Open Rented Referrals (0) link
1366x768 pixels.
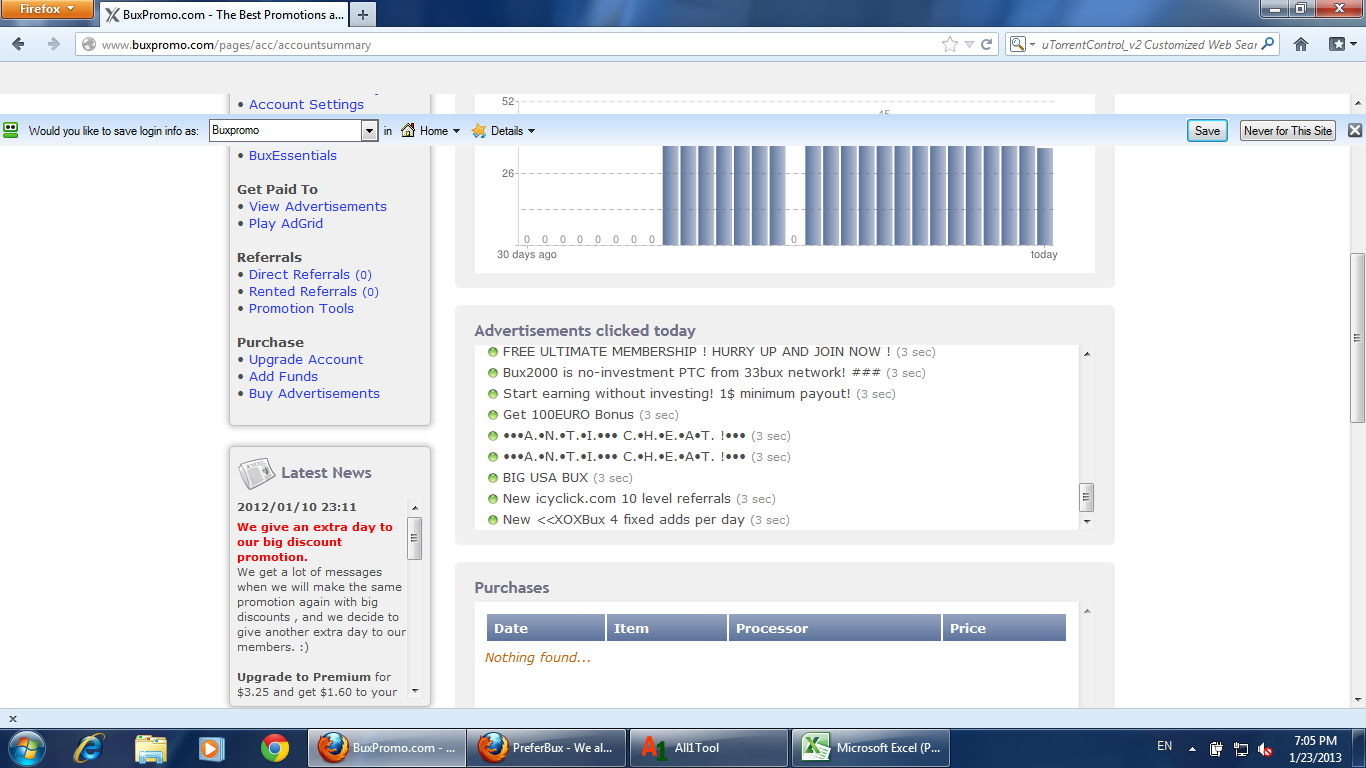tap(314, 292)
